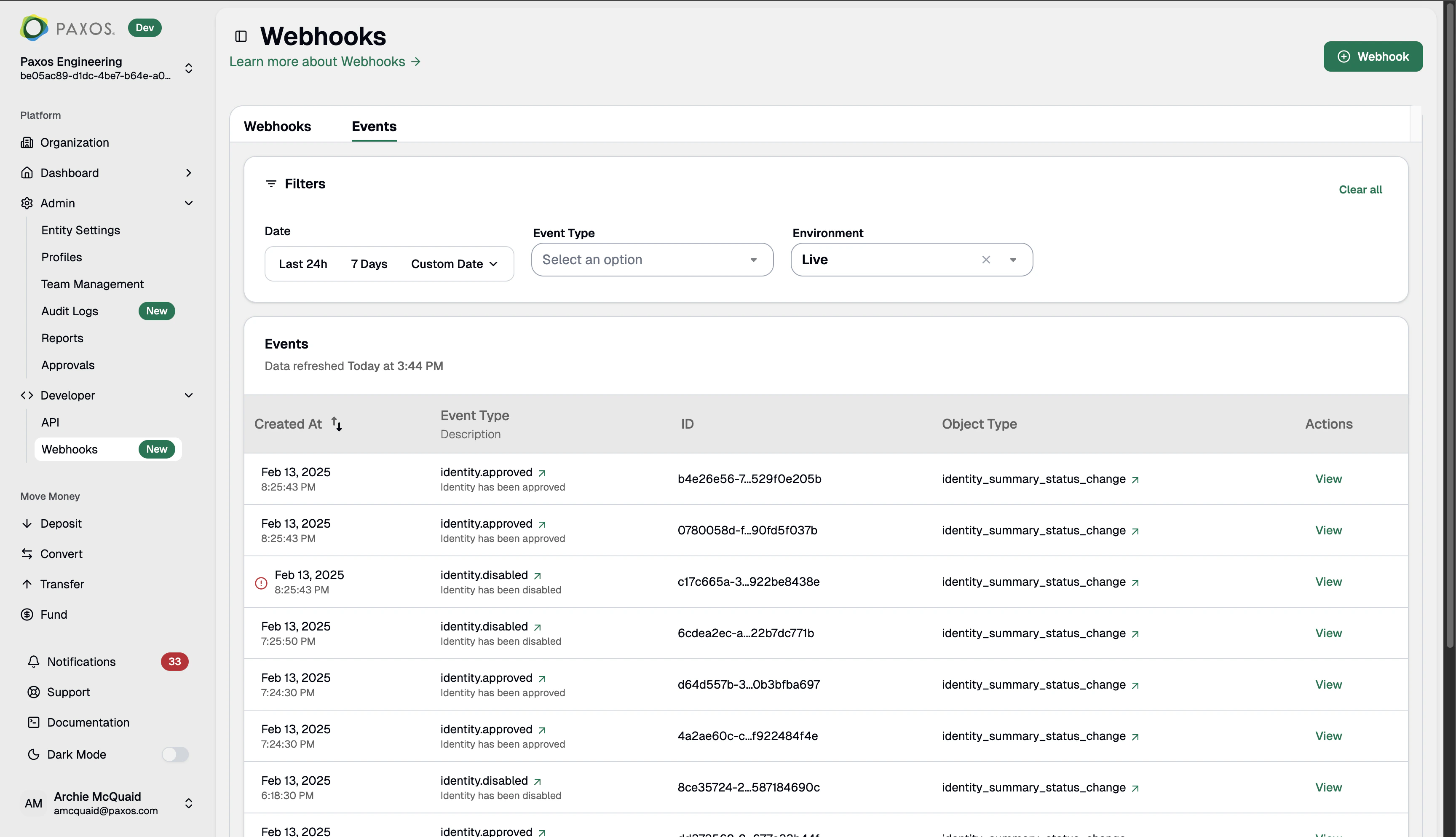Screen dimensions: 1456x837
Task: Clear the Live environment filter with the X
Action: click(x=986, y=259)
